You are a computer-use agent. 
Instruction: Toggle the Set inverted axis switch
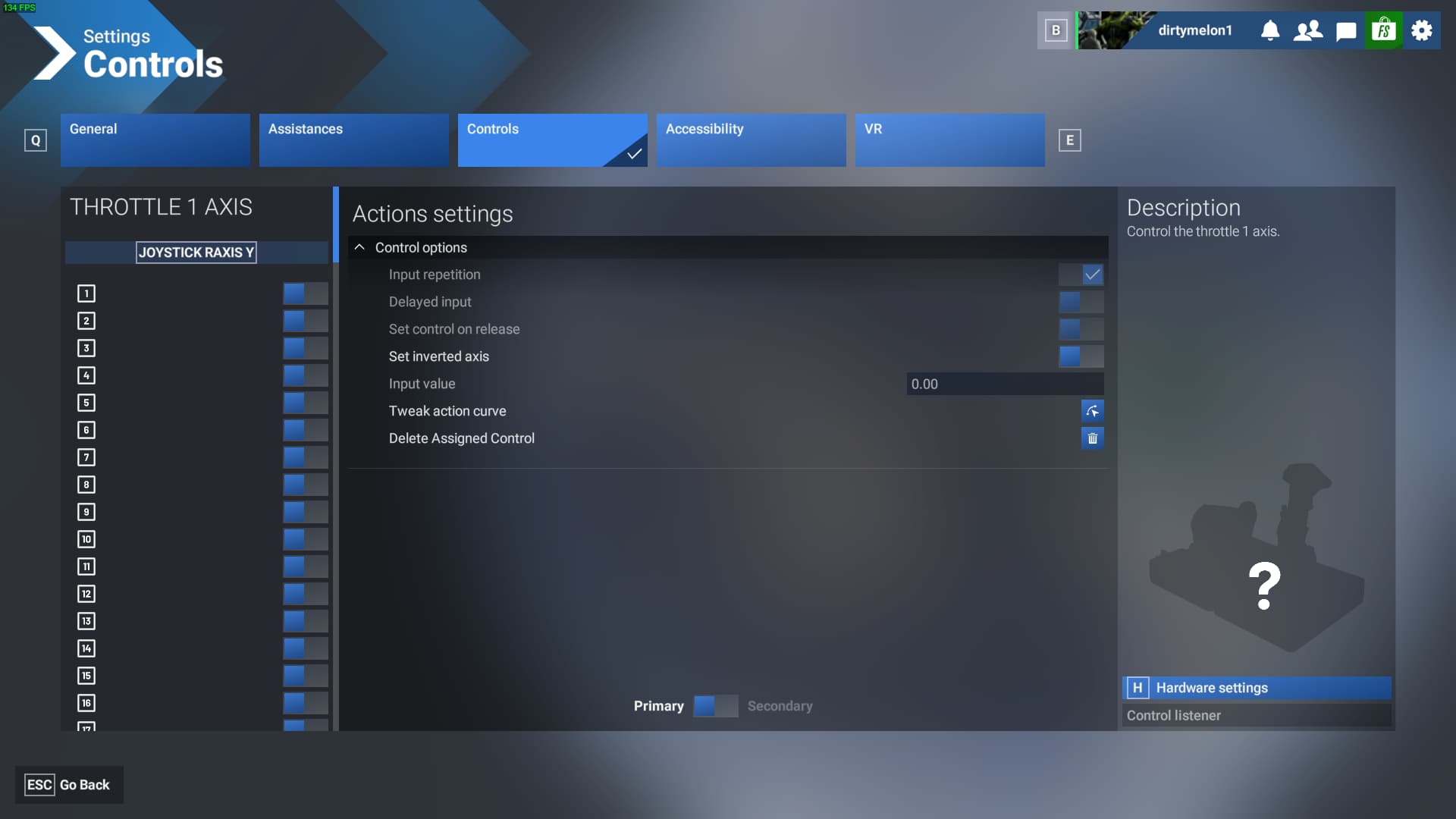[x=1081, y=356]
